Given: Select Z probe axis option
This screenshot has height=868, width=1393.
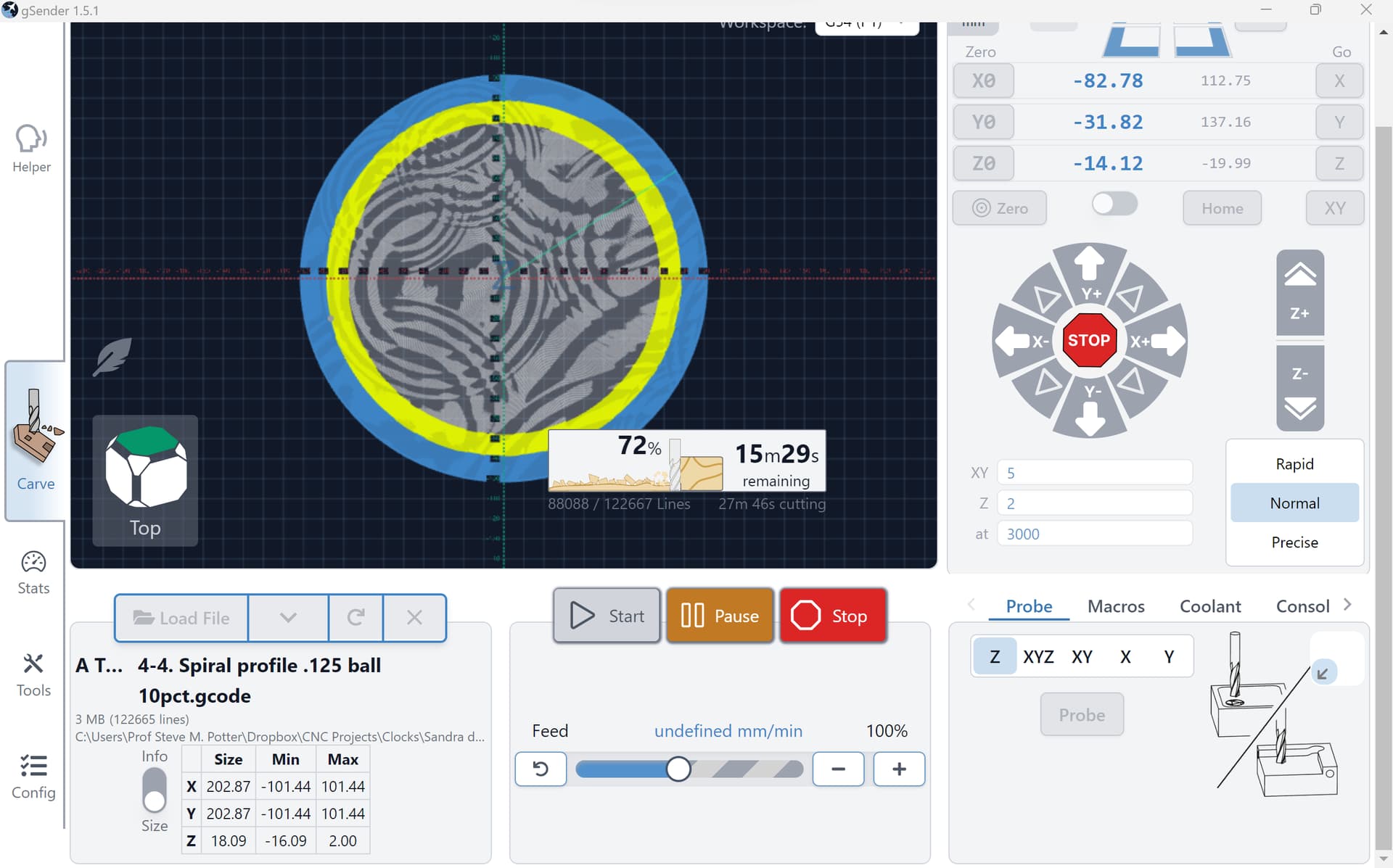Looking at the screenshot, I should tap(995, 656).
